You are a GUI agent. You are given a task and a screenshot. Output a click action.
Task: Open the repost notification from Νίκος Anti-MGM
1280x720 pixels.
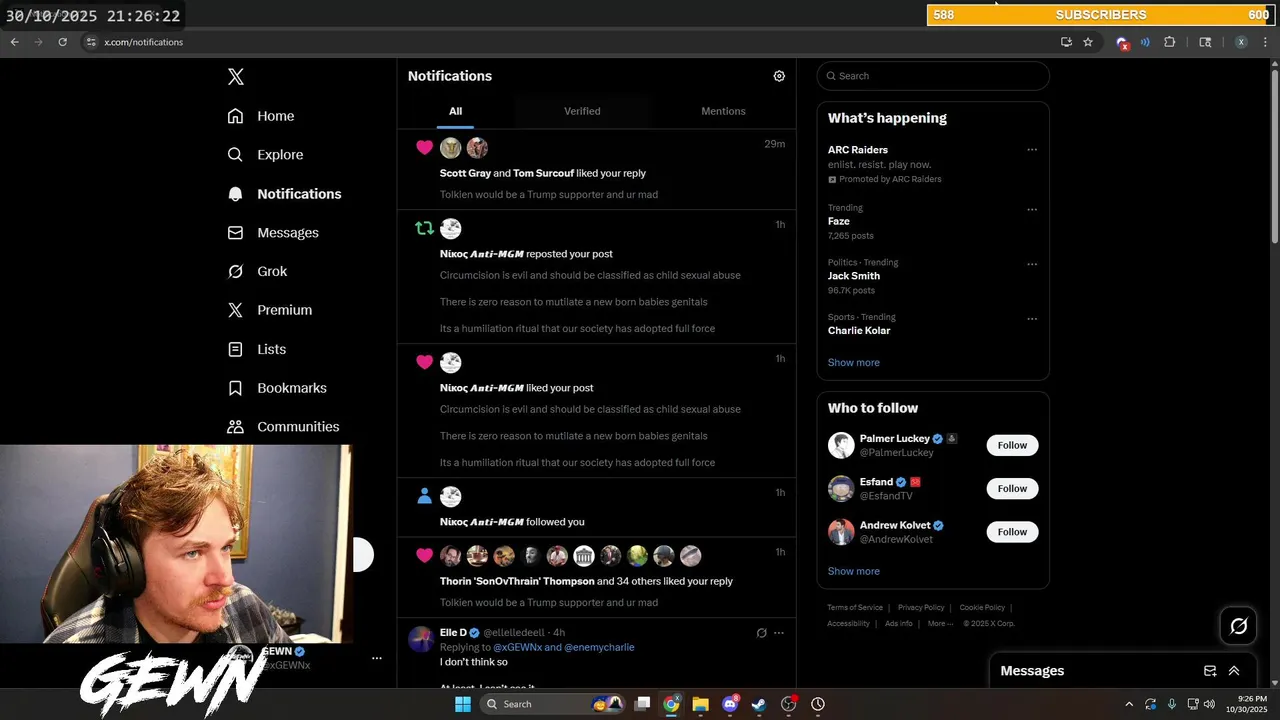[x=597, y=277]
